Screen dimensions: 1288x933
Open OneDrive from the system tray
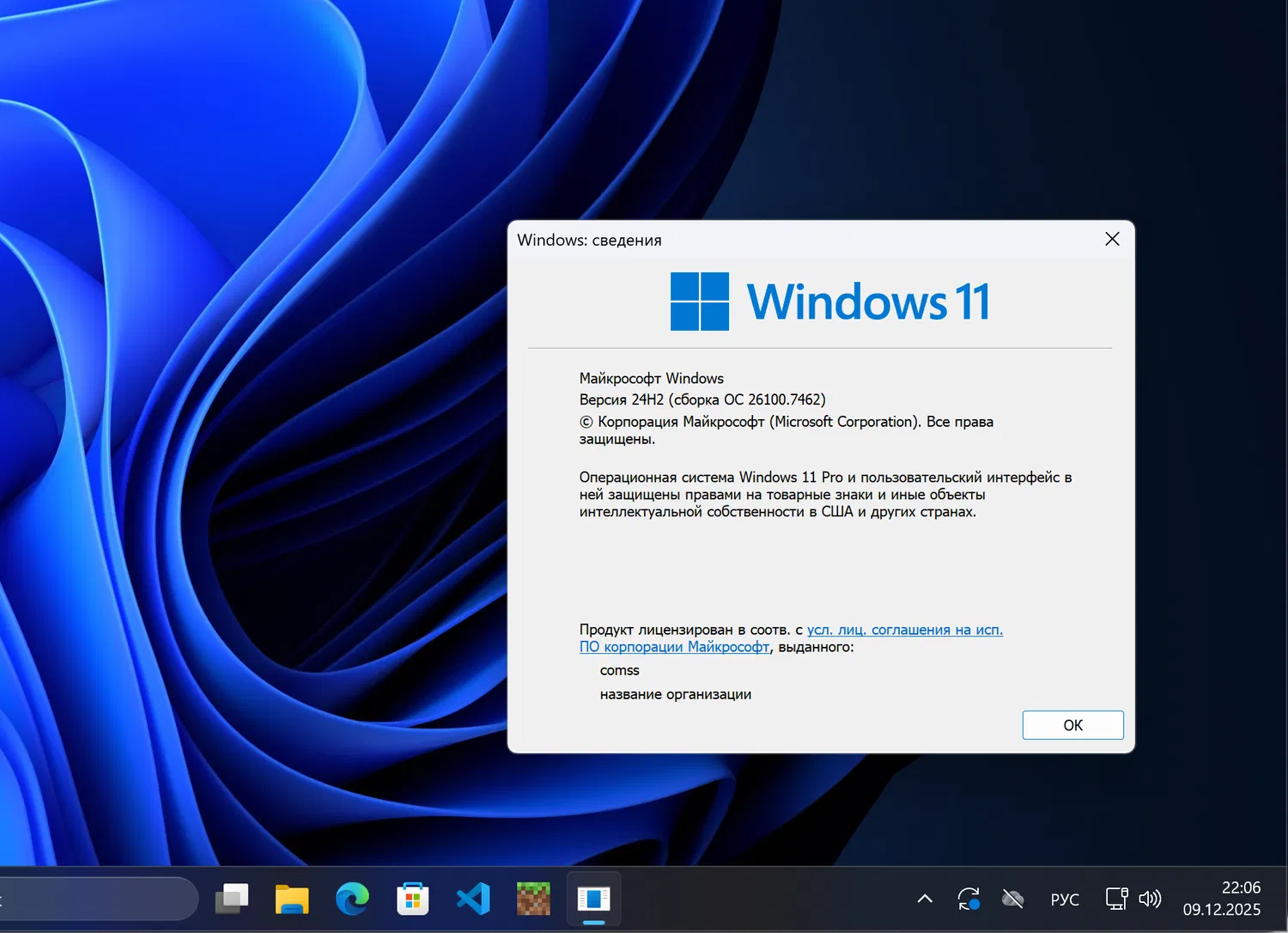(1012, 899)
